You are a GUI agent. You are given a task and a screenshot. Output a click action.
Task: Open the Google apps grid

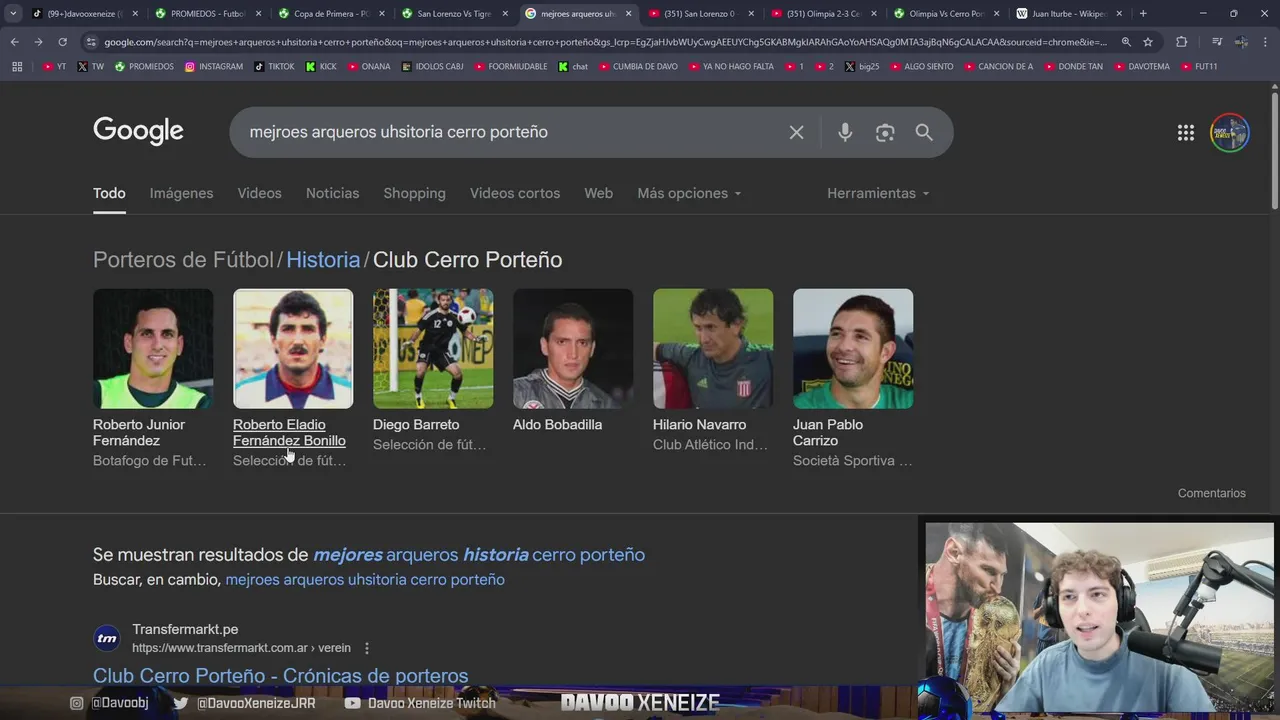pyautogui.click(x=1186, y=133)
